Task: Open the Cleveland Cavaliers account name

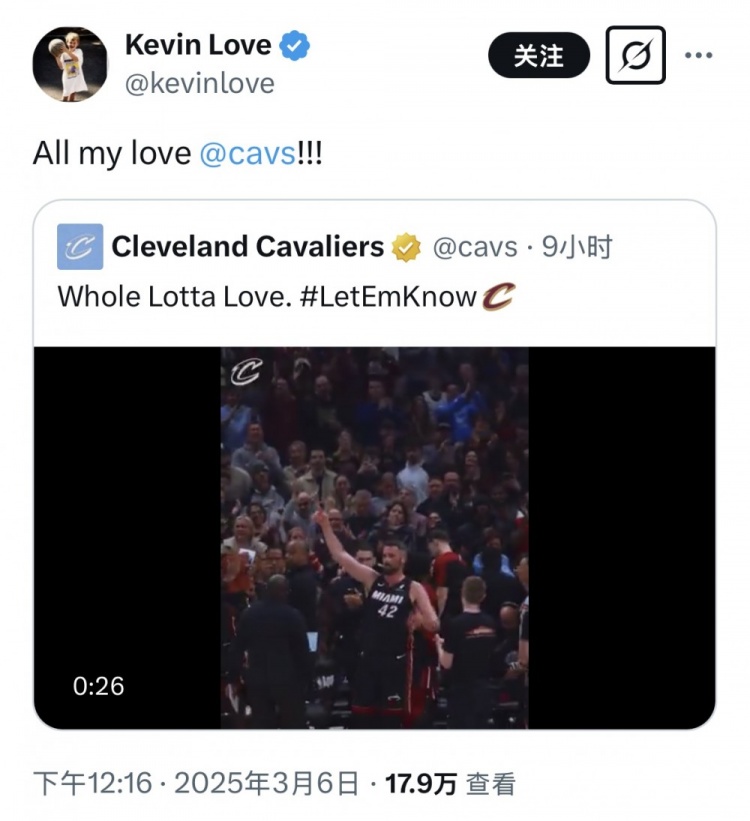Action: 248,247
